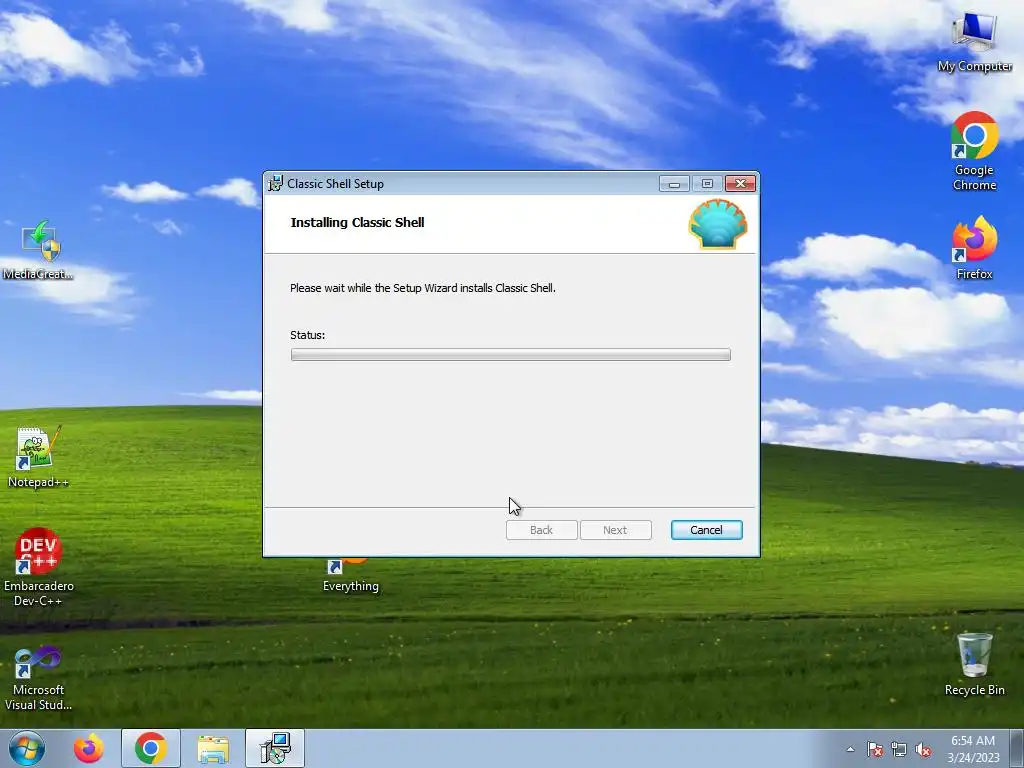
Task: Open the Windows Start orb
Action: tap(27, 748)
